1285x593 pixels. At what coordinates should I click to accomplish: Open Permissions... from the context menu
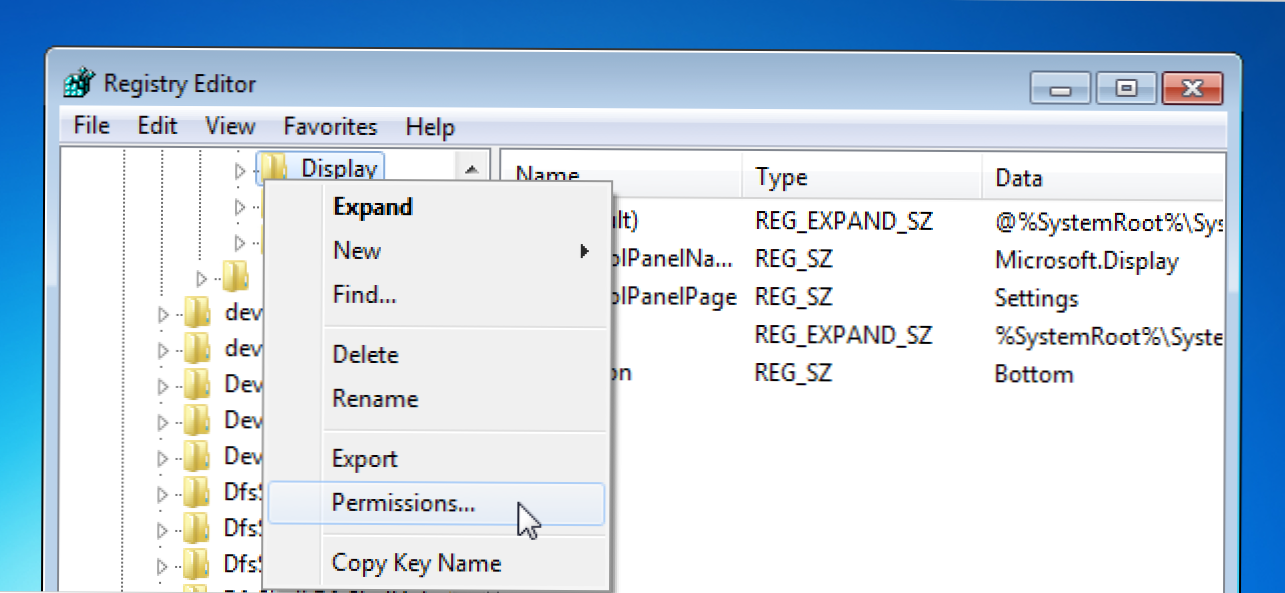coord(403,503)
